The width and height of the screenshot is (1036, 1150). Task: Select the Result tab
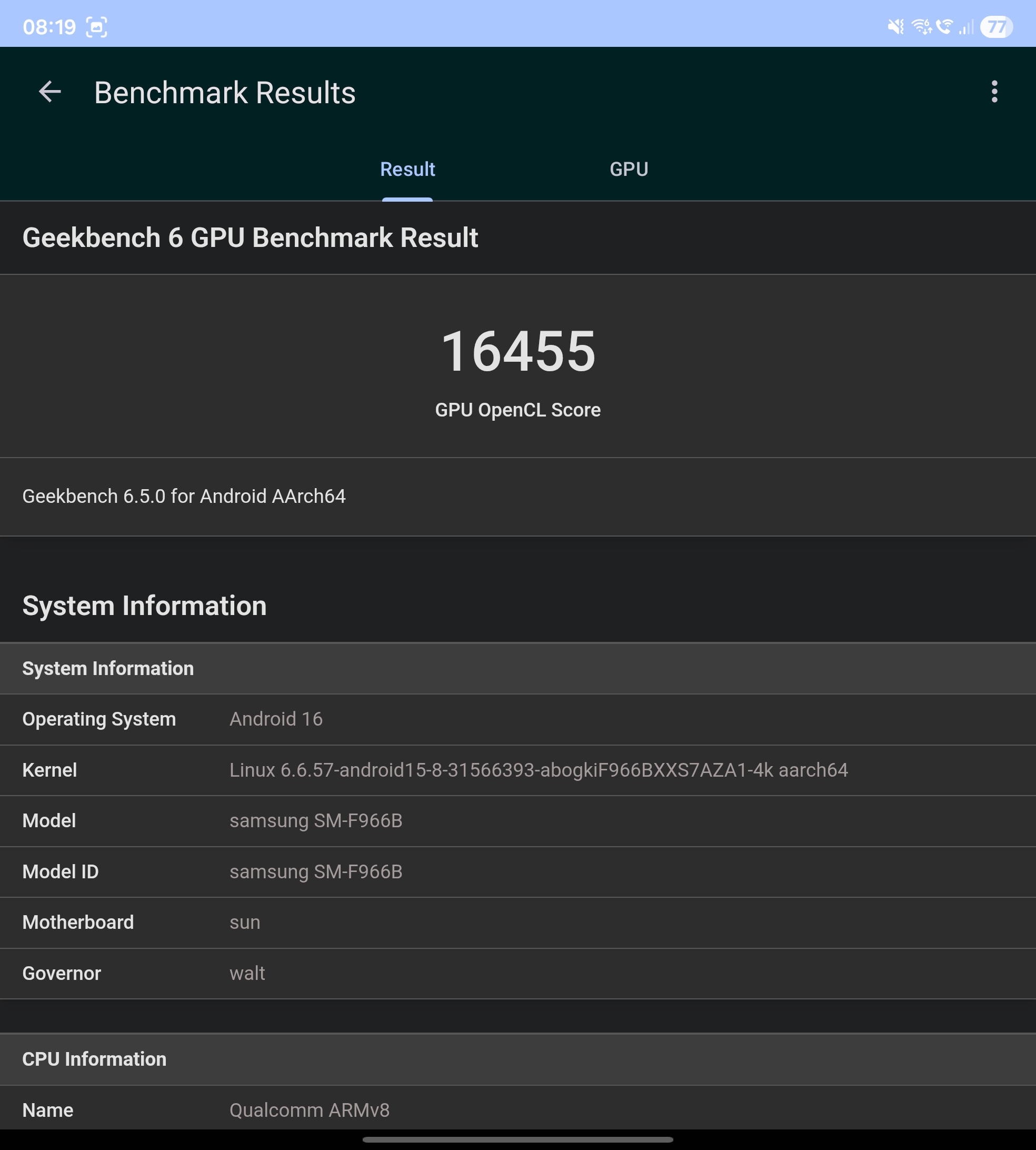point(407,169)
